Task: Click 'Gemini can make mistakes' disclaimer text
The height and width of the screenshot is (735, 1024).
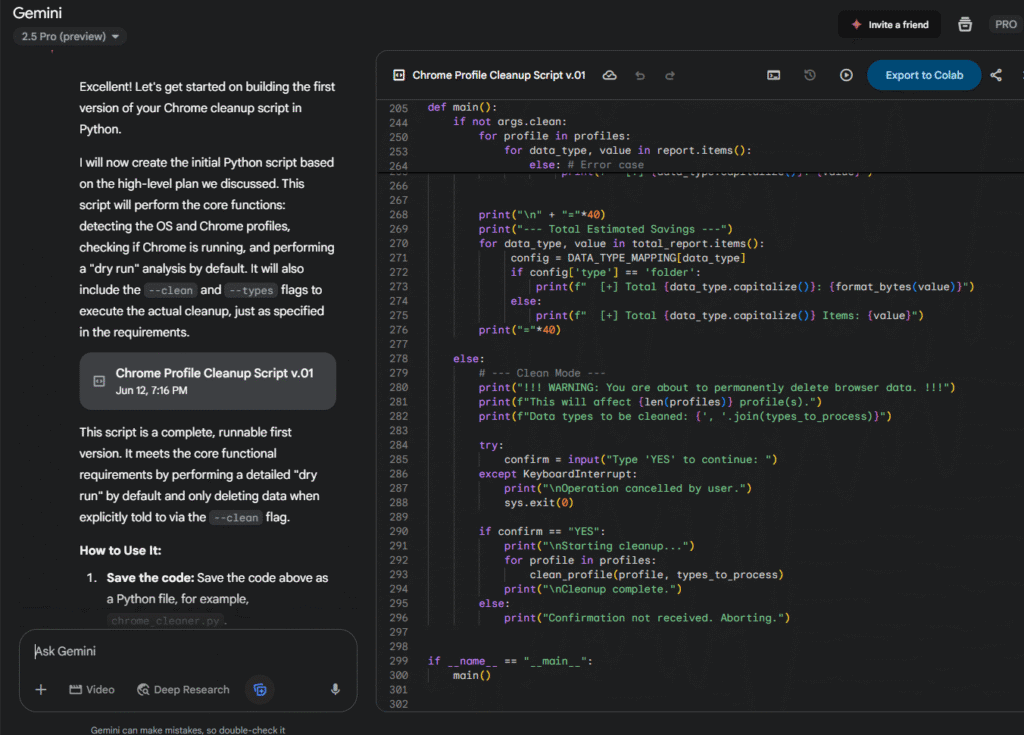Action: 188,730
